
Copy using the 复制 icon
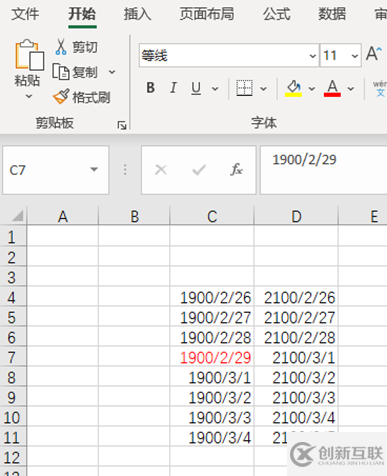point(61,72)
